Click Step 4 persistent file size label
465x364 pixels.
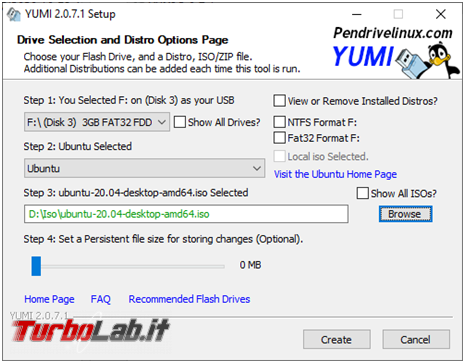pyautogui.click(x=163, y=239)
